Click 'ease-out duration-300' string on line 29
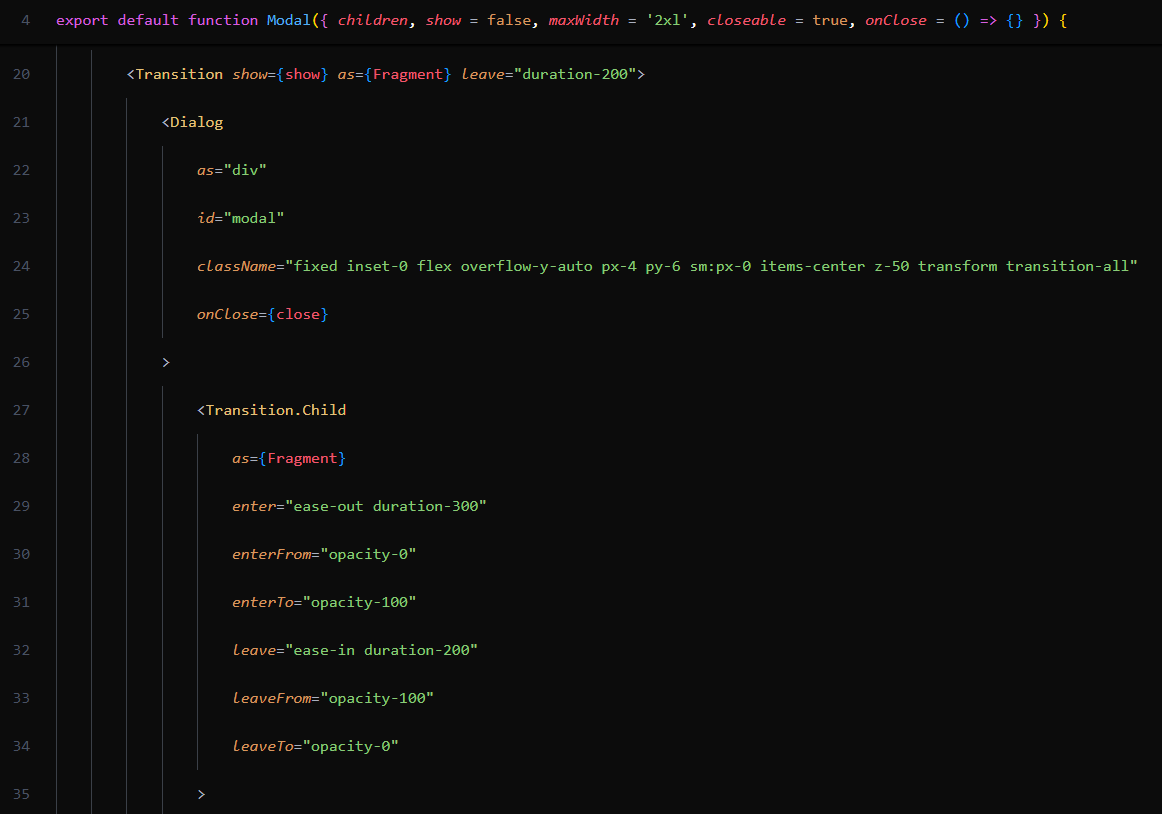This screenshot has width=1162, height=814. click(386, 506)
